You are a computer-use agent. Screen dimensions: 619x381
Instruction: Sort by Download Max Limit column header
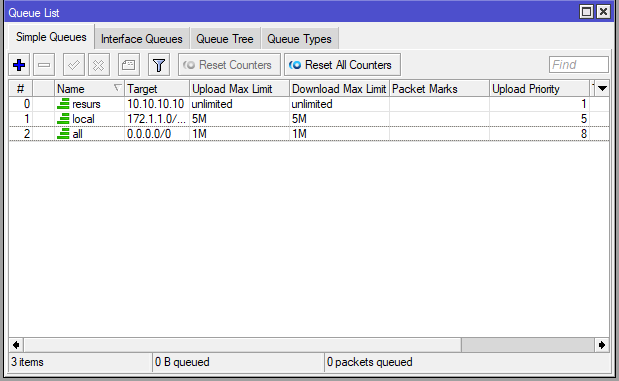coord(339,89)
